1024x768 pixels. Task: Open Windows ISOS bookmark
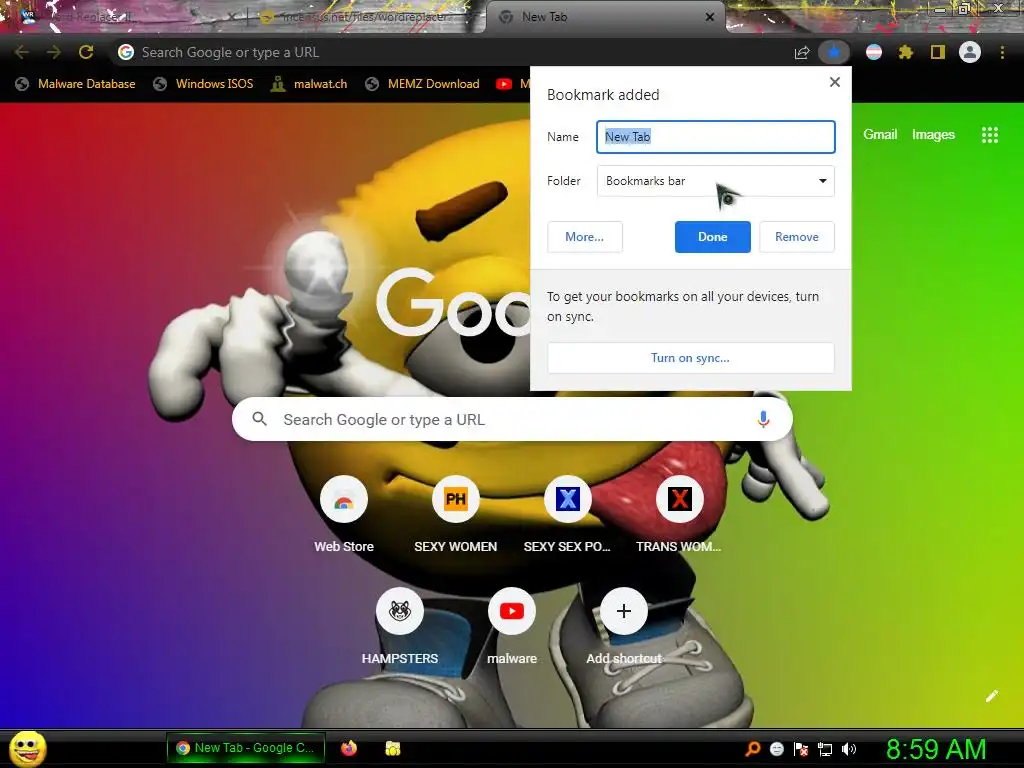[203, 84]
